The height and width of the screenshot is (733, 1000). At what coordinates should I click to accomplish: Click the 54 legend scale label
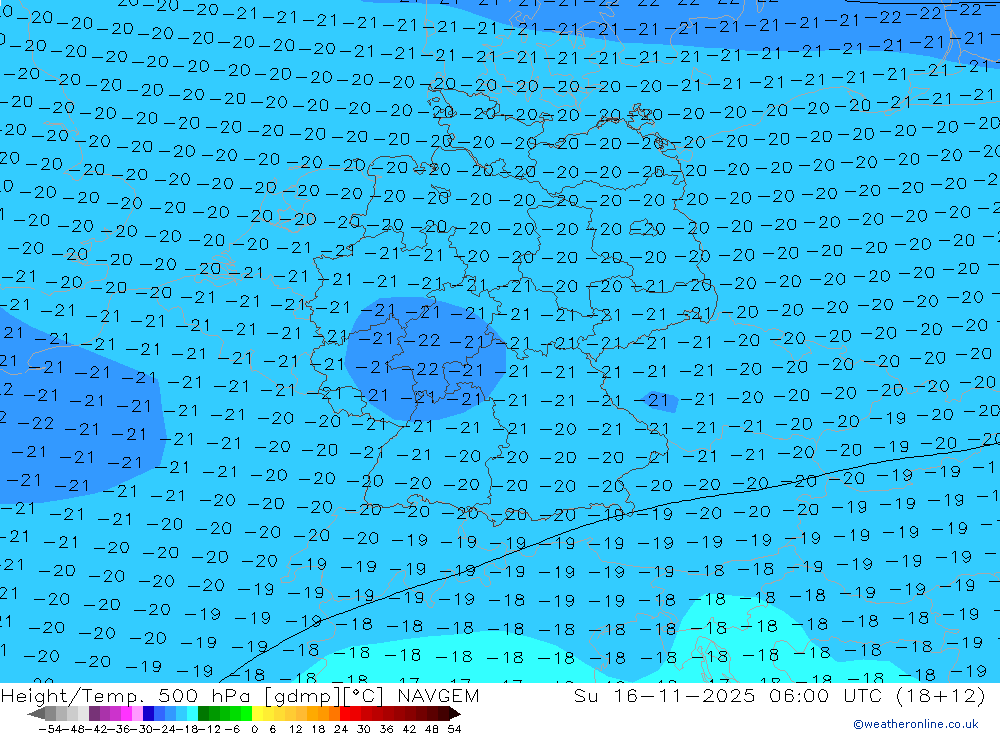tap(454, 729)
